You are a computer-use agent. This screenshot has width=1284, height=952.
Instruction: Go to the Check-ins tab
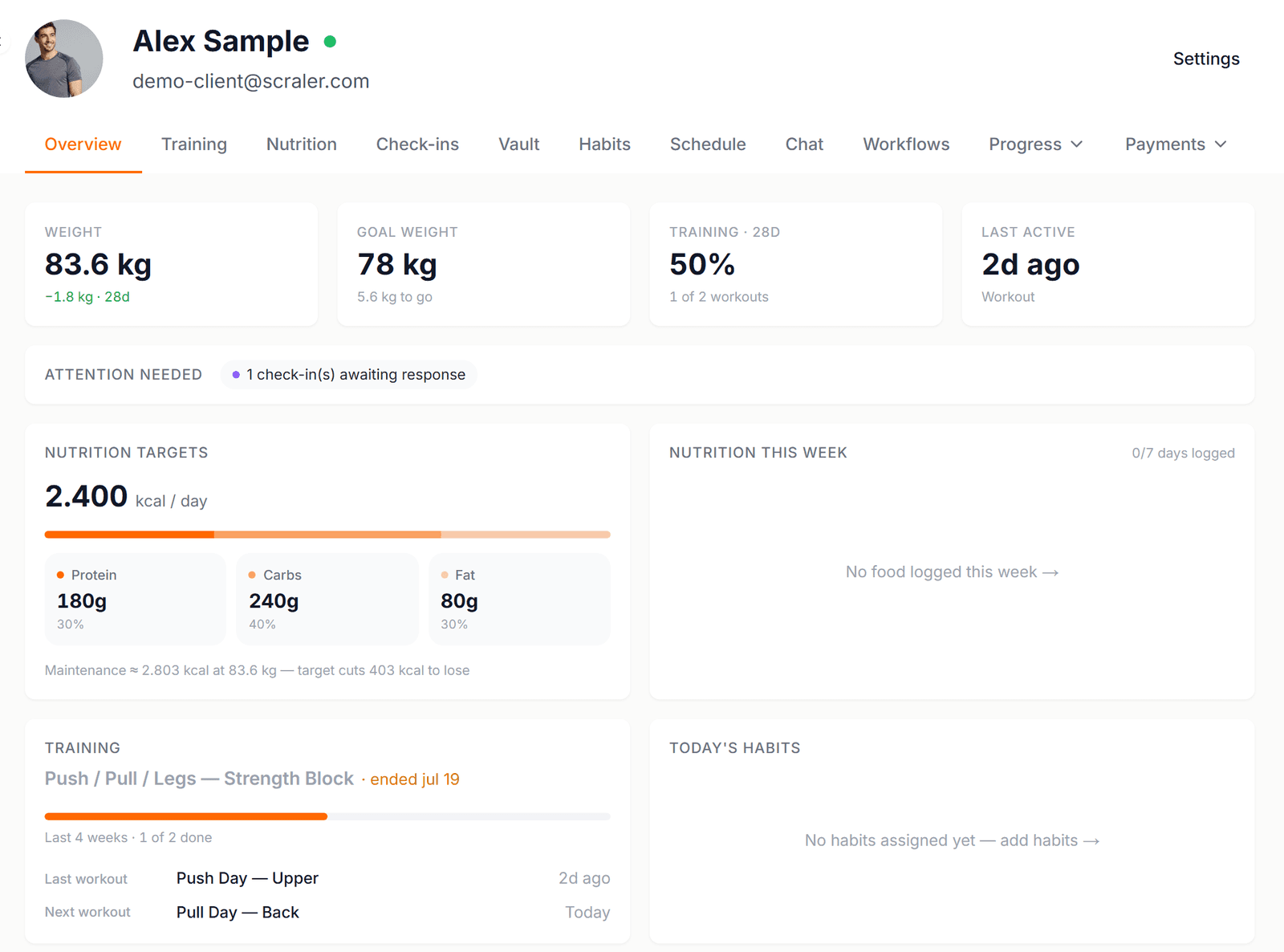(417, 144)
